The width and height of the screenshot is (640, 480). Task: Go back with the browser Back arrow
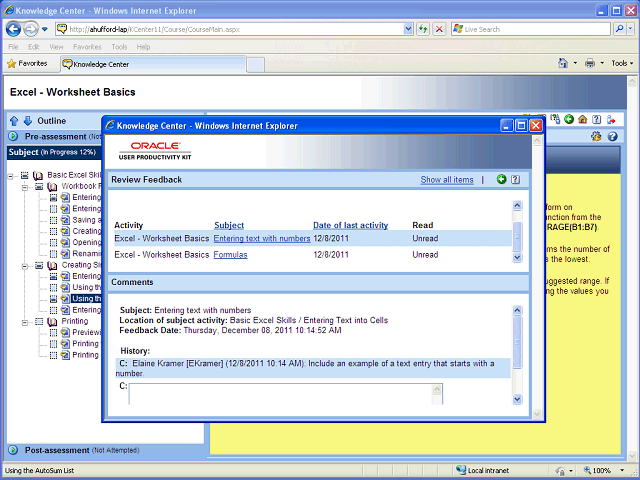(13, 29)
